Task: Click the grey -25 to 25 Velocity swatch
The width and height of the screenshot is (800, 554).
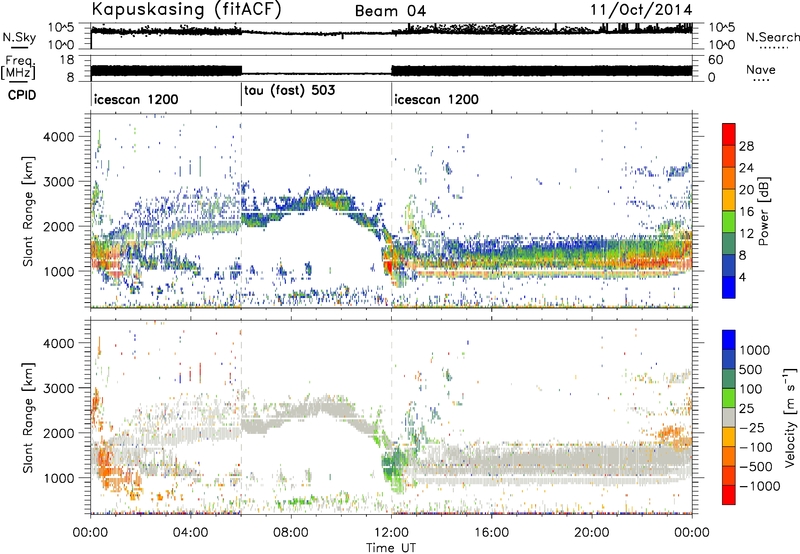Action: (729, 417)
